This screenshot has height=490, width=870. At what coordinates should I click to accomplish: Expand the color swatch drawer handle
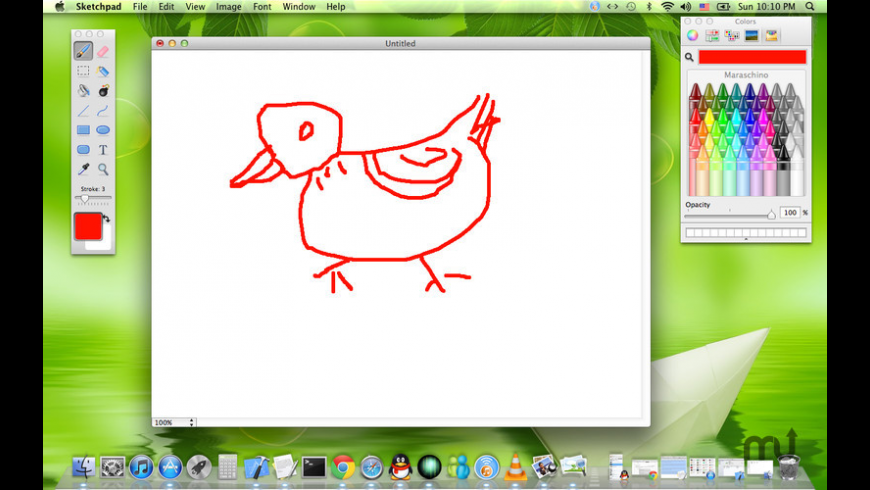coord(746,239)
